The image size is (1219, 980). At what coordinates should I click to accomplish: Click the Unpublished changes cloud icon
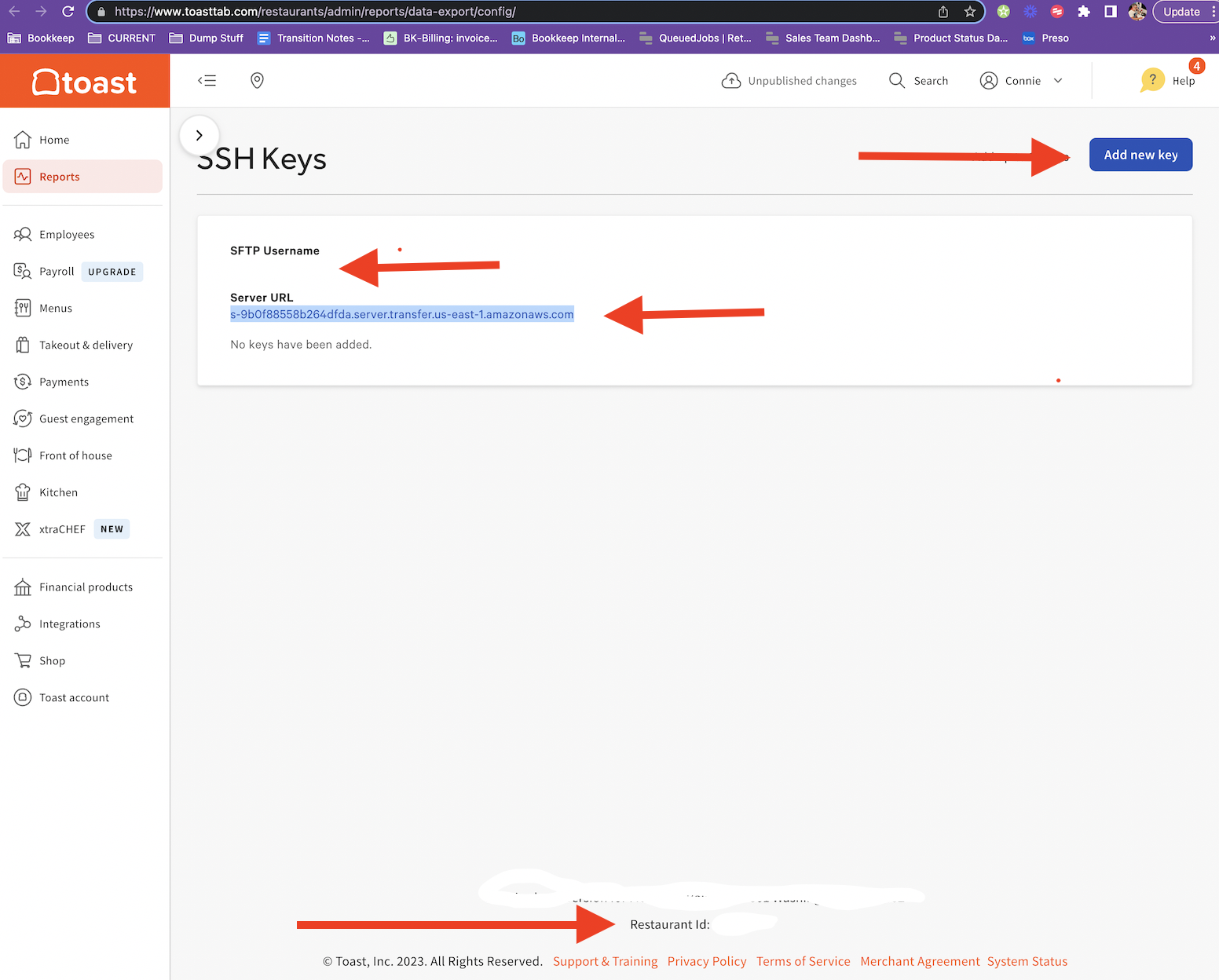point(731,80)
